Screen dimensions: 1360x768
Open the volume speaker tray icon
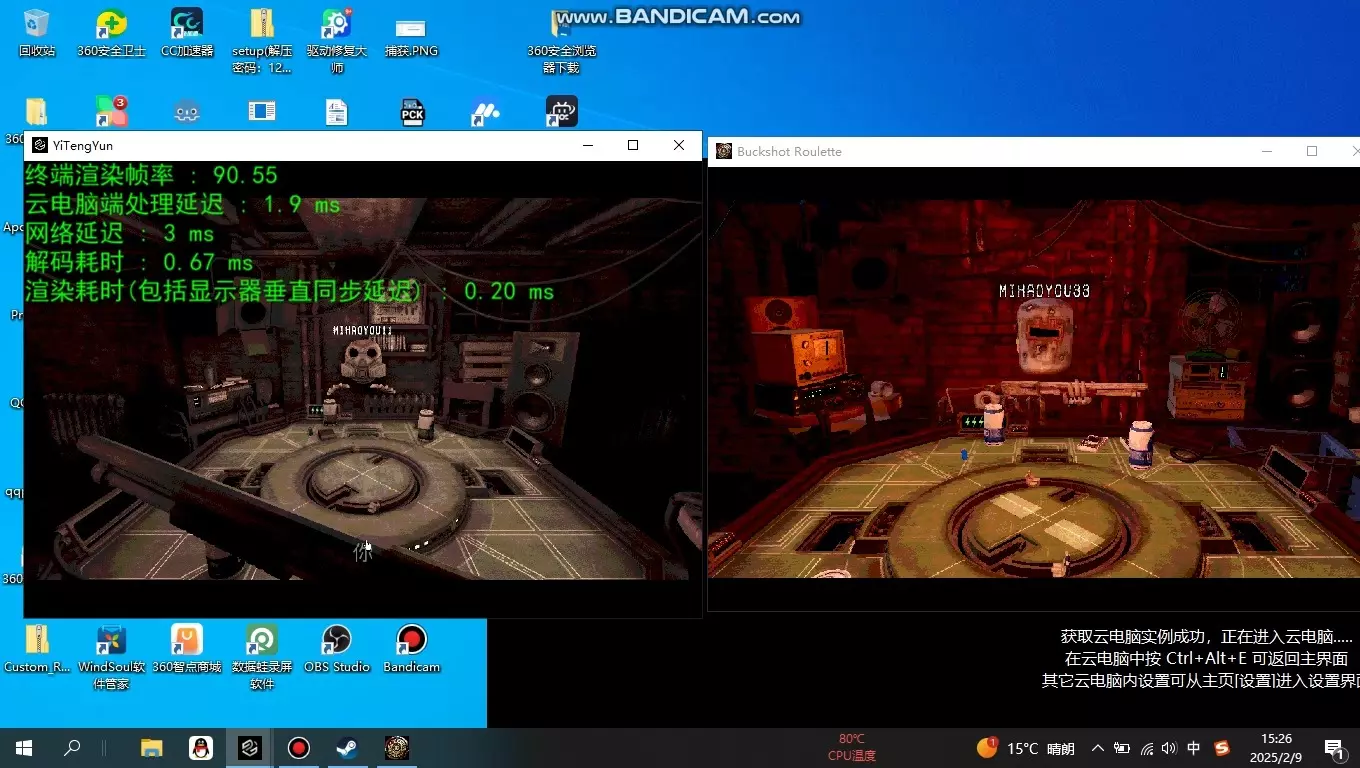pos(1169,748)
